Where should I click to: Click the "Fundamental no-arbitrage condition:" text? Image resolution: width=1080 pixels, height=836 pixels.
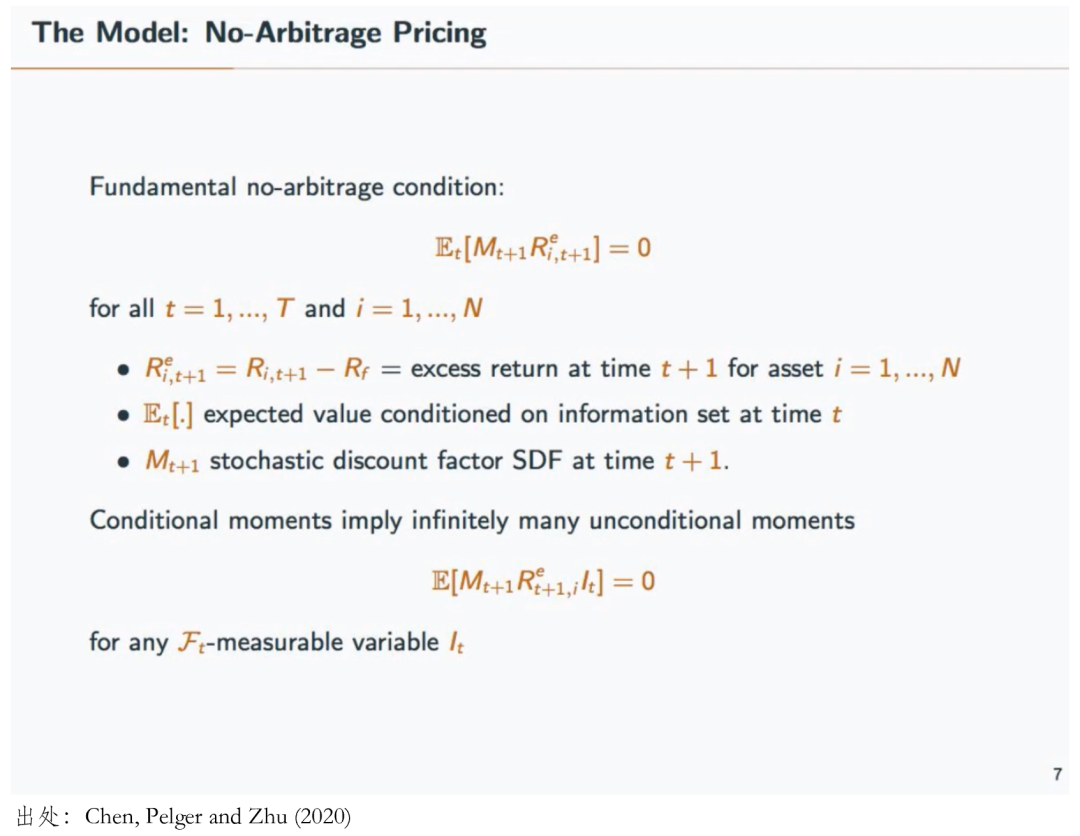297,187
